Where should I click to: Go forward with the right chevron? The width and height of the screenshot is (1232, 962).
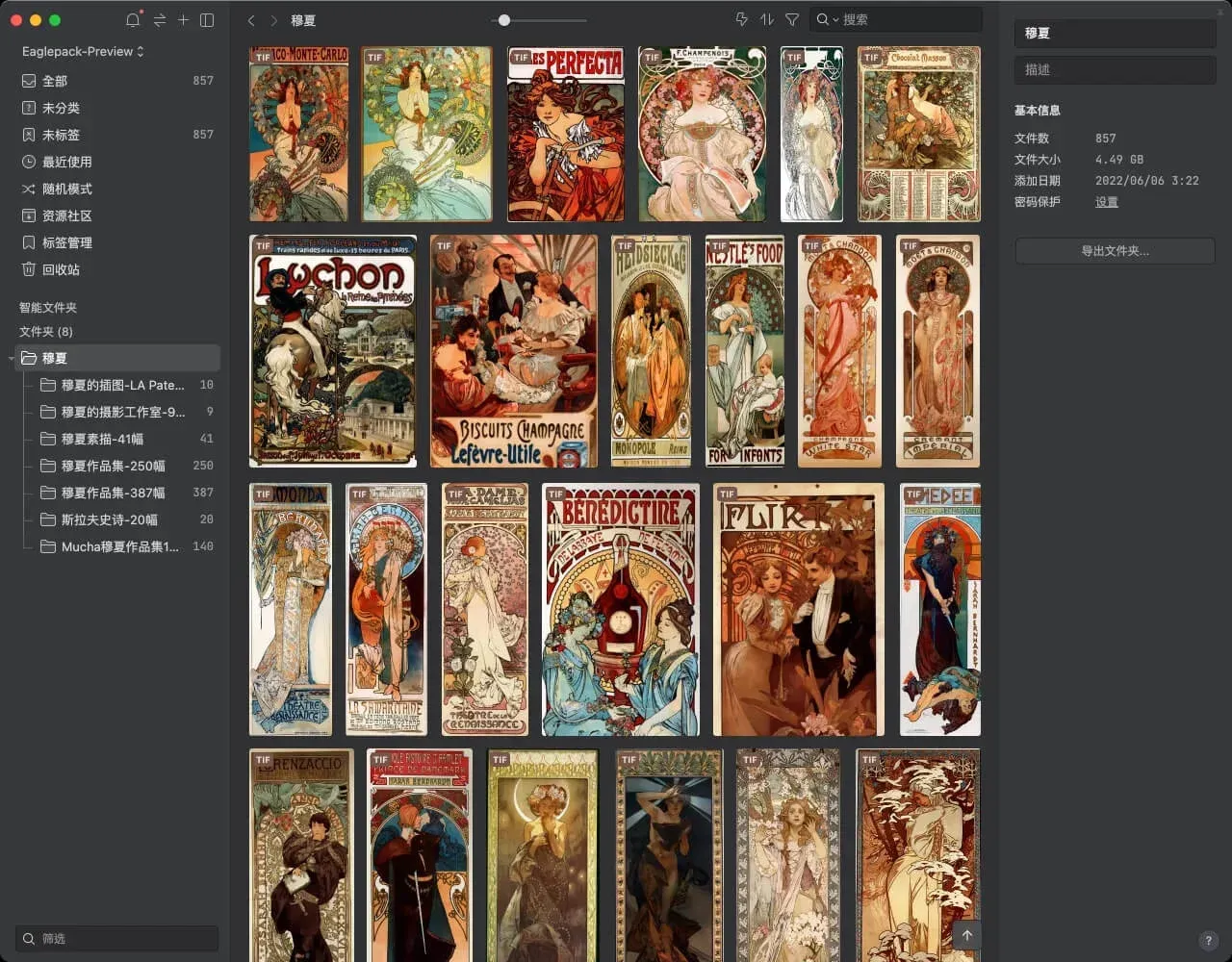[x=274, y=20]
